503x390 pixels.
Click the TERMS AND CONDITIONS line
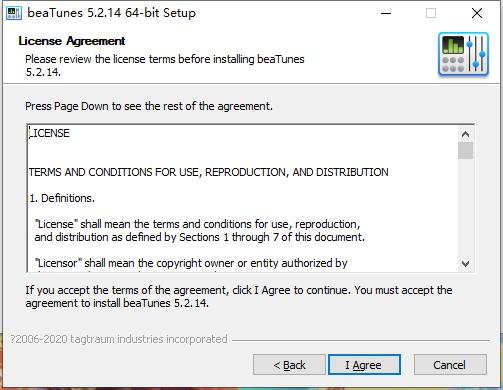click(x=209, y=172)
